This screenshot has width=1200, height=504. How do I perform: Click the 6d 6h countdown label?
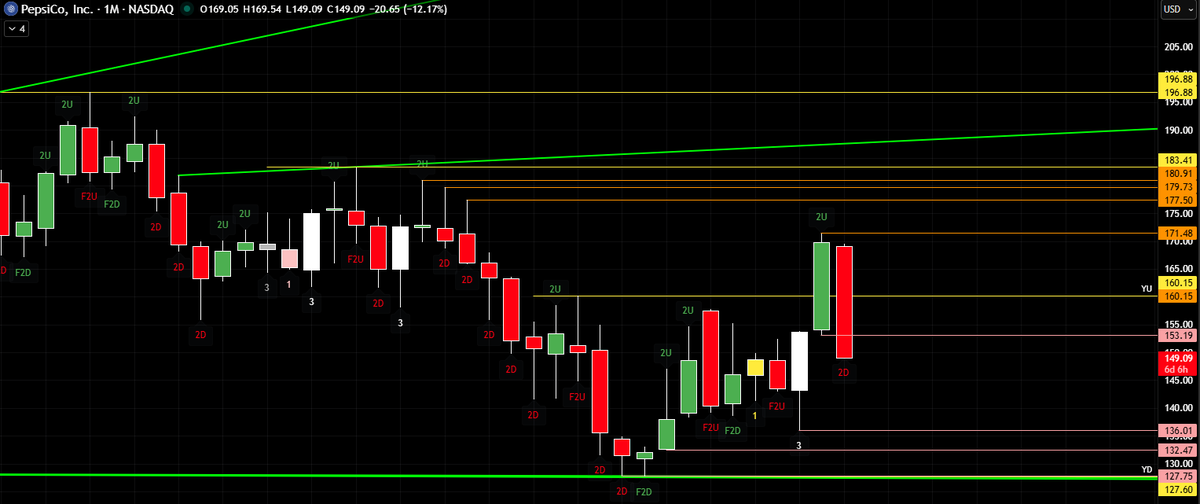1176,370
